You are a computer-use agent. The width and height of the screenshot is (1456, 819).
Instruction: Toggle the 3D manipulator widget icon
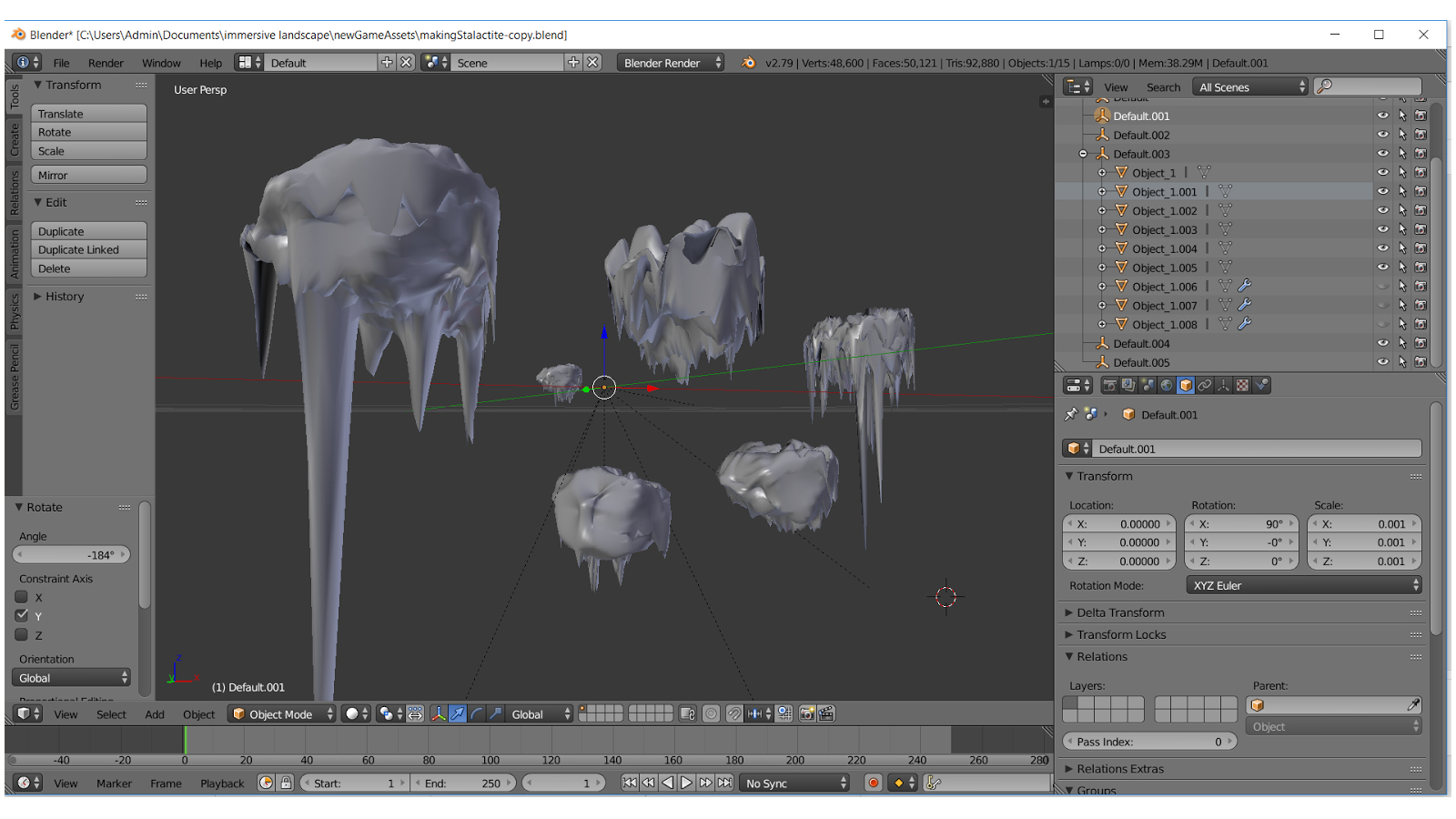[438, 714]
